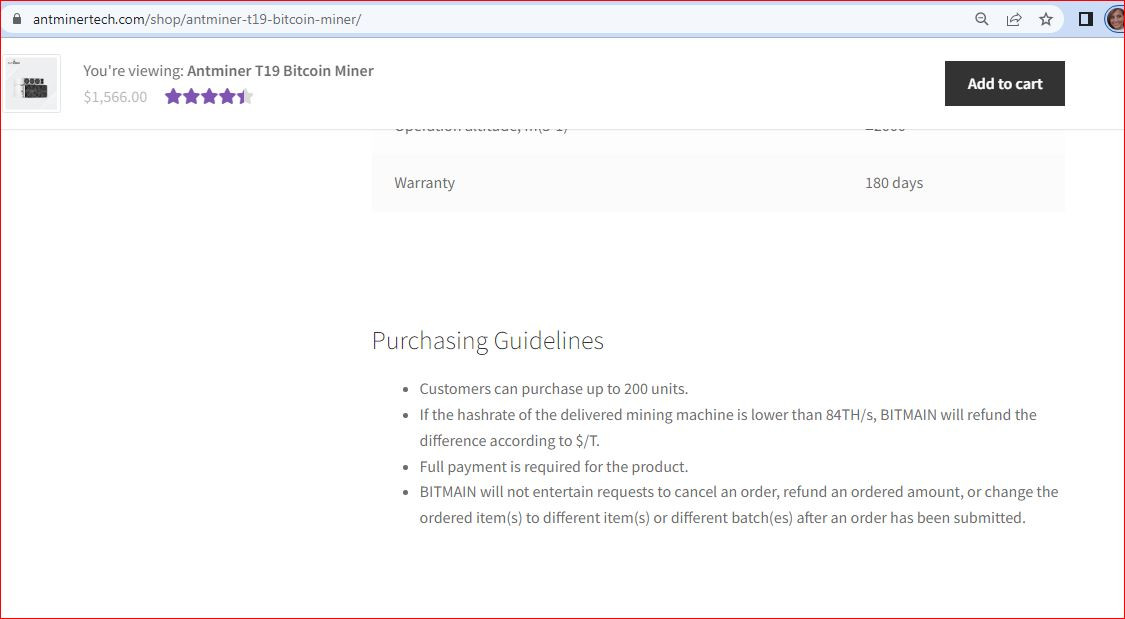This screenshot has width=1125, height=619.
Task: Click the share page icon
Action: coord(1014,19)
